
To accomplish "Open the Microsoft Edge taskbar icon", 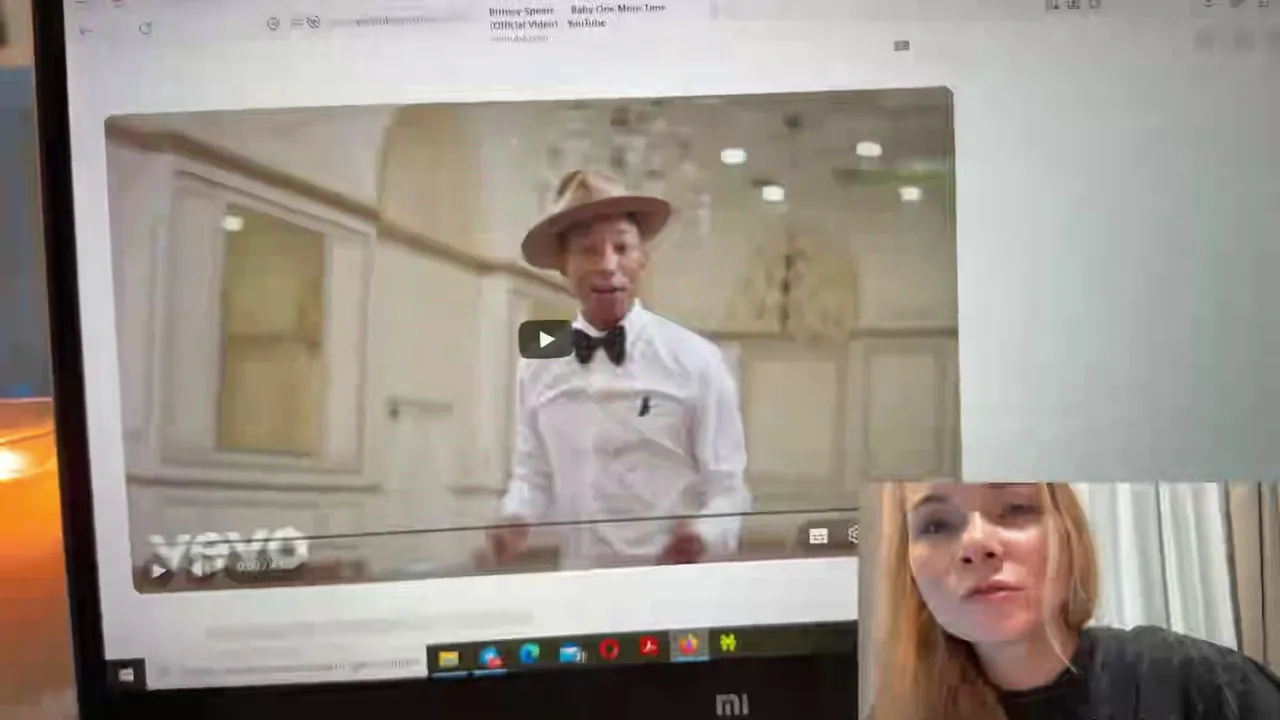I will click(529, 653).
